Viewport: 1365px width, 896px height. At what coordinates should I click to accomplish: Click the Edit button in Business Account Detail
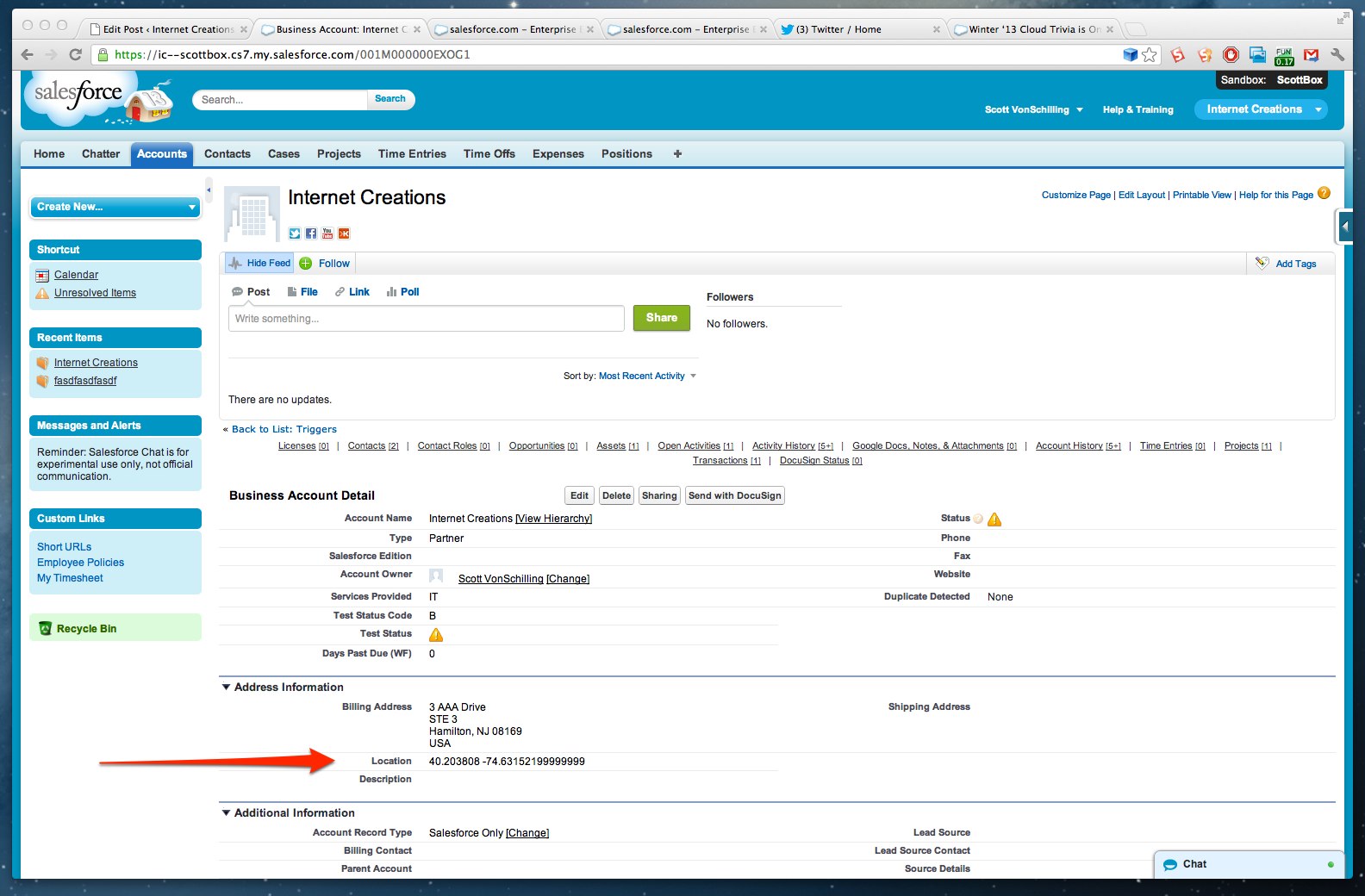(580, 495)
